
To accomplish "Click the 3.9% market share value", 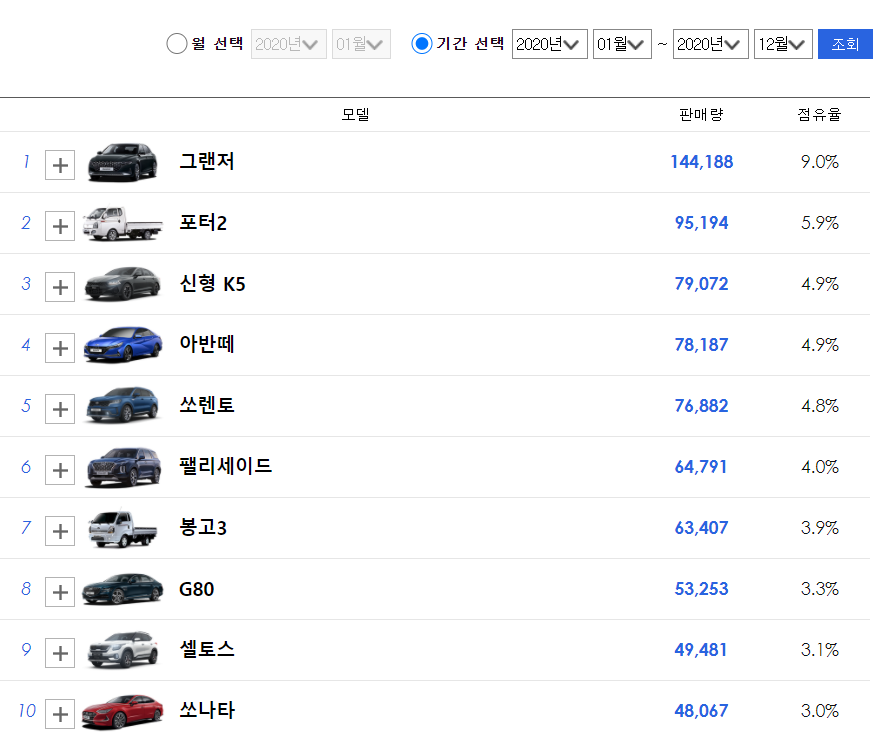I will pos(820,528).
